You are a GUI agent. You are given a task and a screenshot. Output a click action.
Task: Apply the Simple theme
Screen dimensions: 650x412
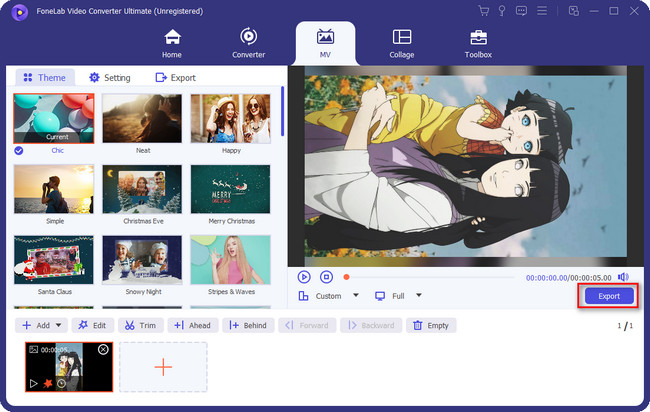54,189
